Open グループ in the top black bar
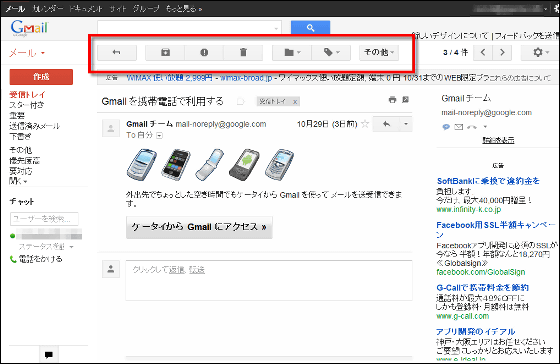The width and height of the screenshot is (560, 364). pyautogui.click(x=146, y=8)
